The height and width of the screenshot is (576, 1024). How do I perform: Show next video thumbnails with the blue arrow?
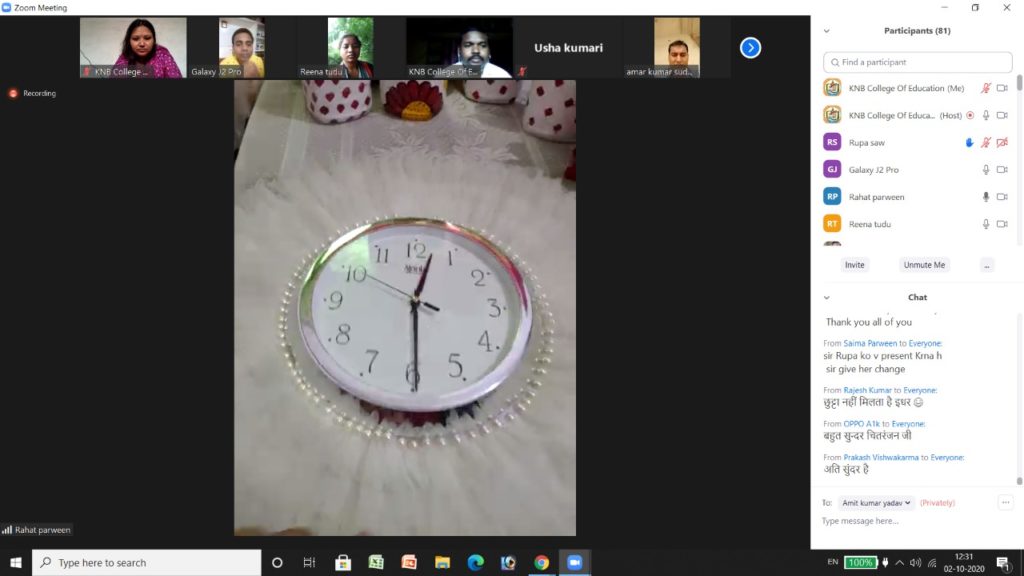750,48
